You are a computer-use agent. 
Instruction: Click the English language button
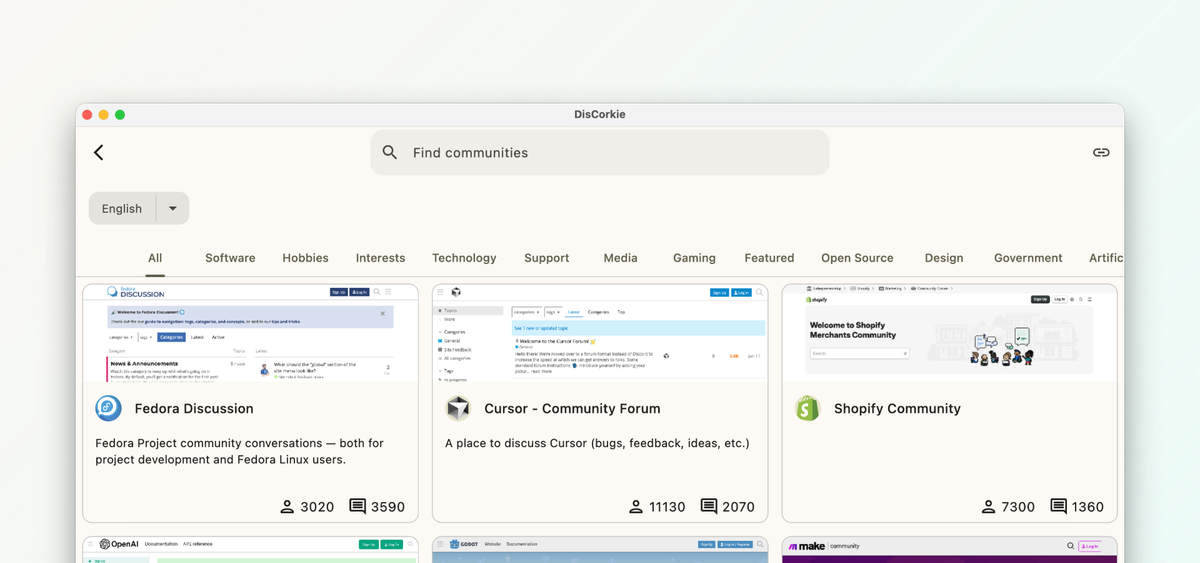click(x=122, y=208)
